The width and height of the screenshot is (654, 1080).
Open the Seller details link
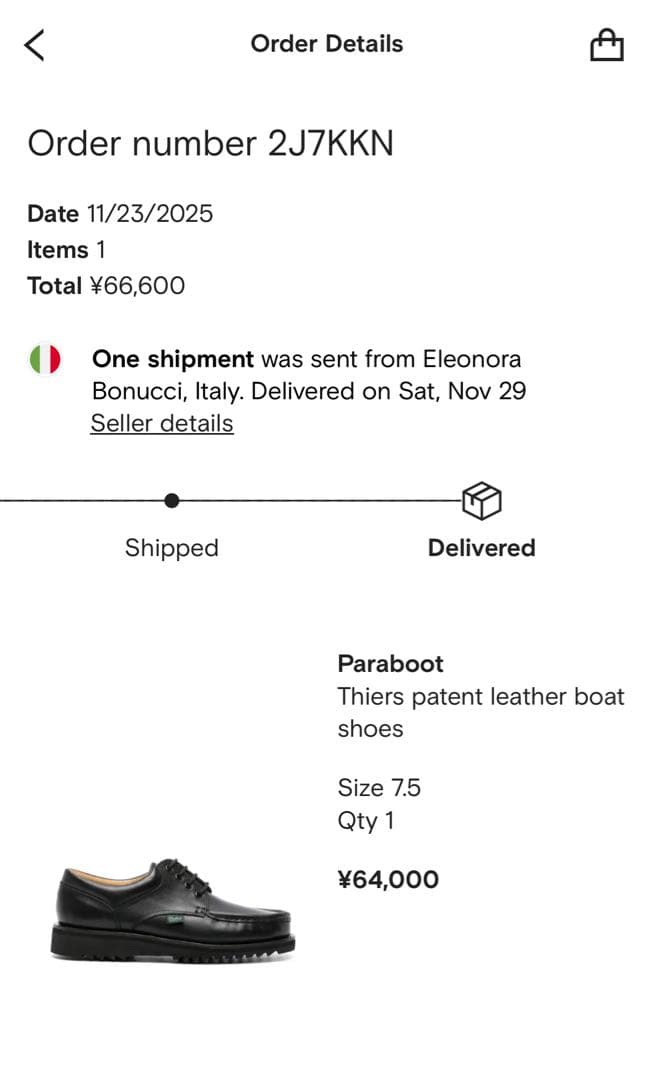point(162,423)
